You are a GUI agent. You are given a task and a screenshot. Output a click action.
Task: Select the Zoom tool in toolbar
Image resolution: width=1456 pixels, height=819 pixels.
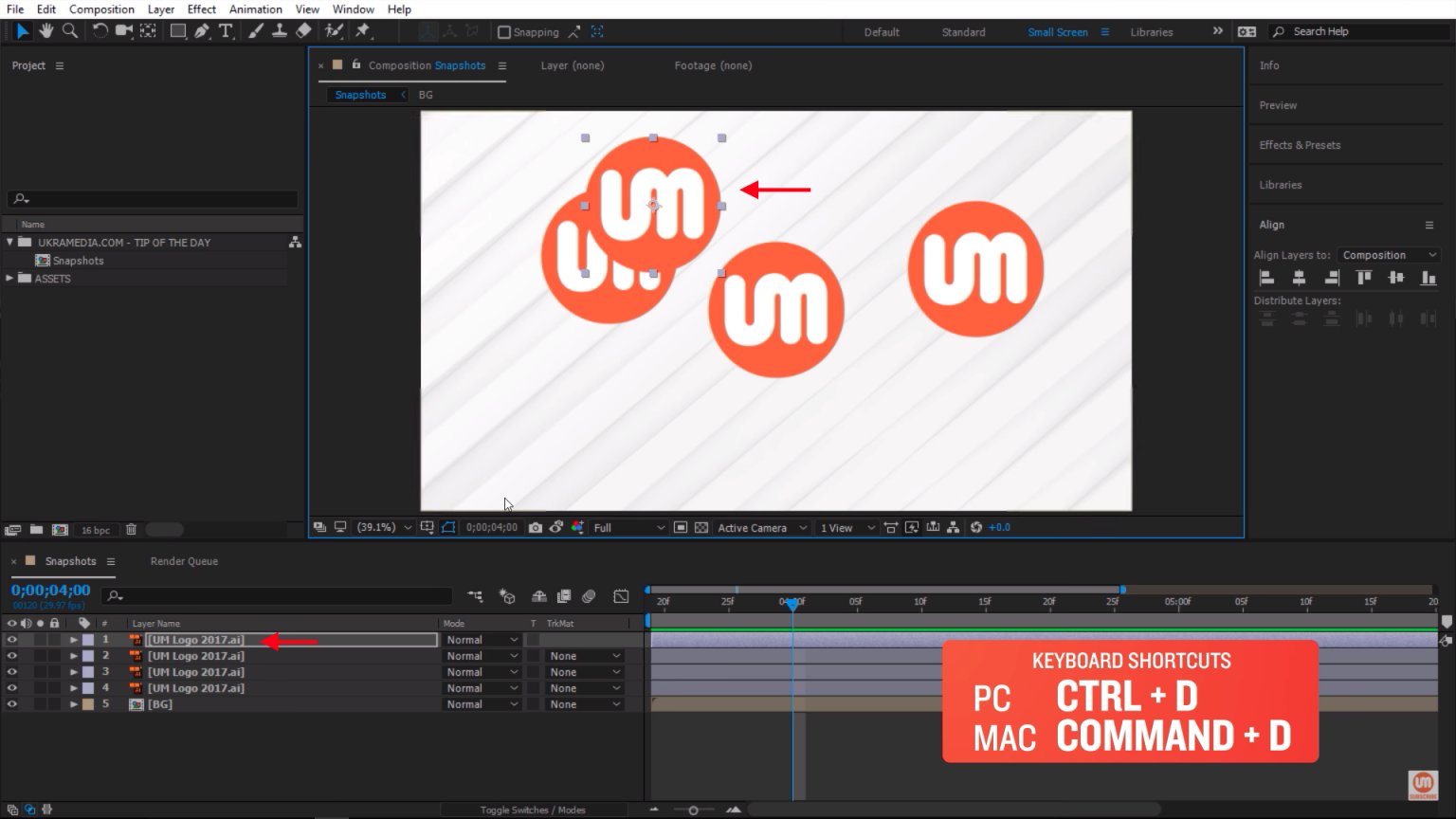(70, 31)
